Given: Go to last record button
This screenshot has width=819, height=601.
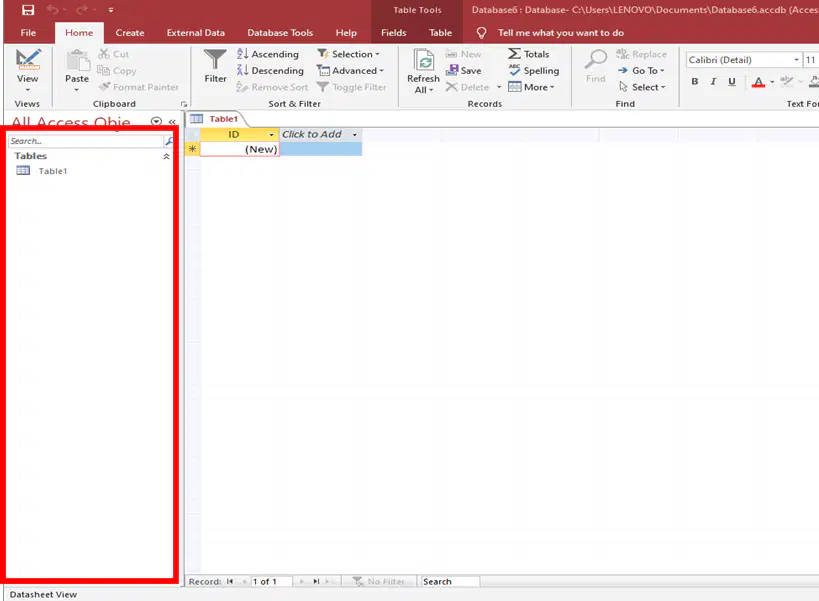Looking at the screenshot, I should coord(316,581).
